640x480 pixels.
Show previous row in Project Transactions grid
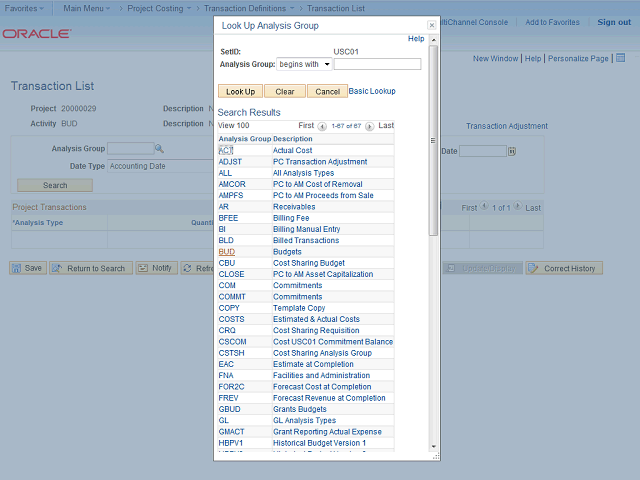[484, 206]
